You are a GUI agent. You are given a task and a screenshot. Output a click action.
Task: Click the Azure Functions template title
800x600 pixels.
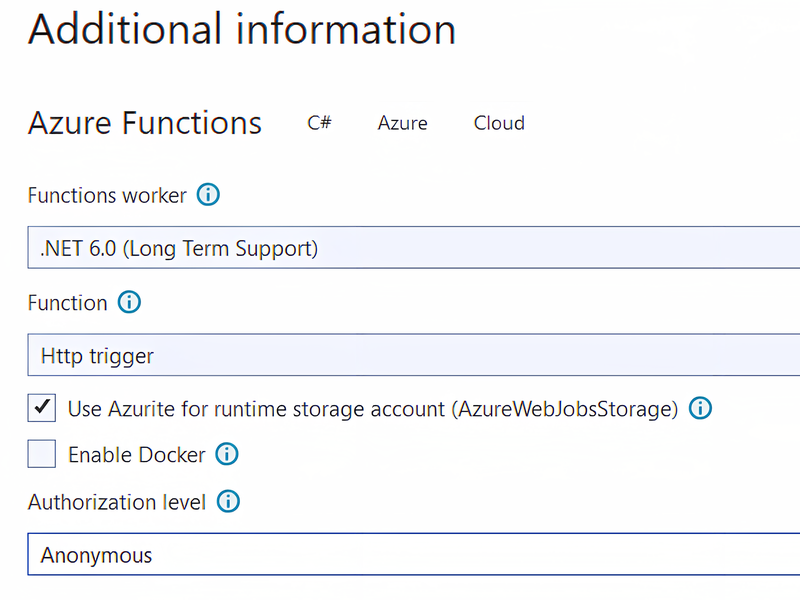tap(145, 123)
